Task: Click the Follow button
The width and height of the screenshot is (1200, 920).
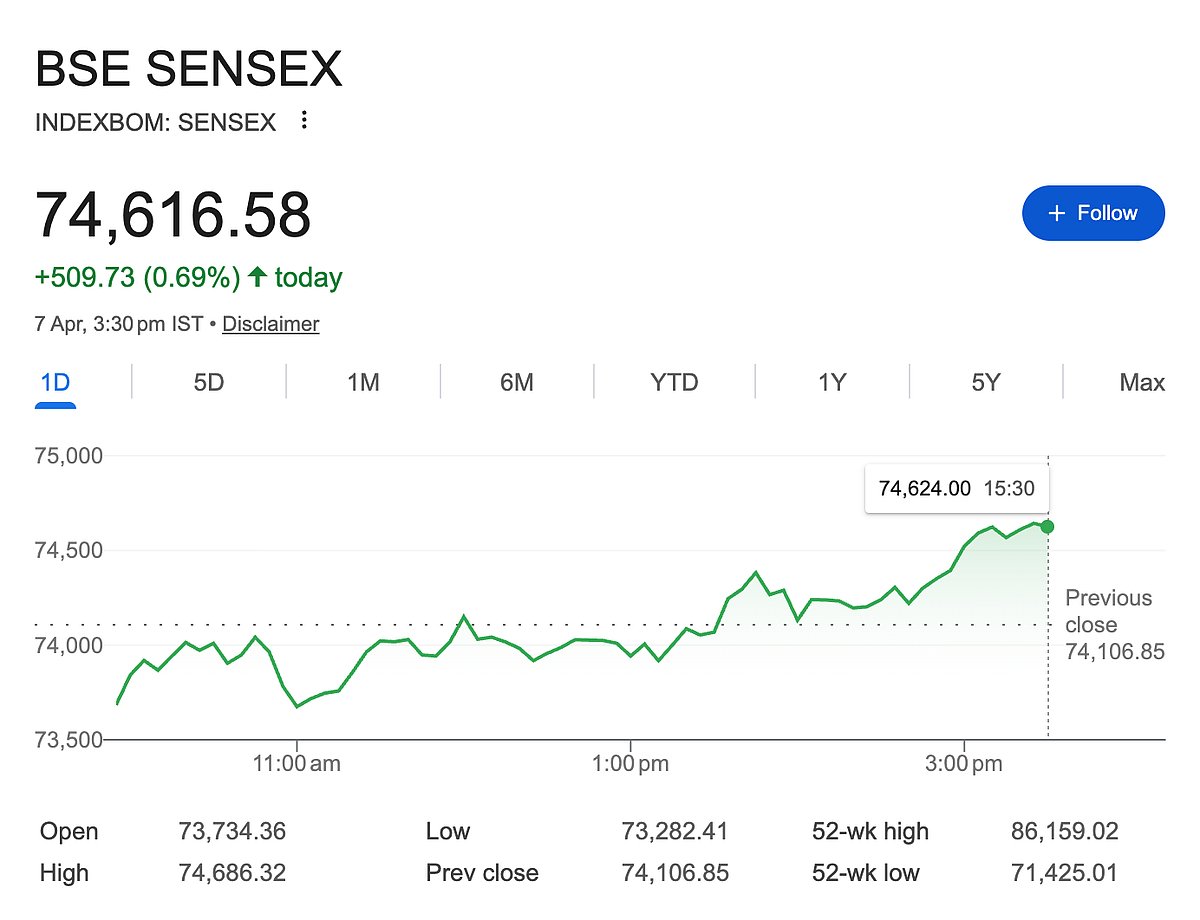Action: 1093,213
